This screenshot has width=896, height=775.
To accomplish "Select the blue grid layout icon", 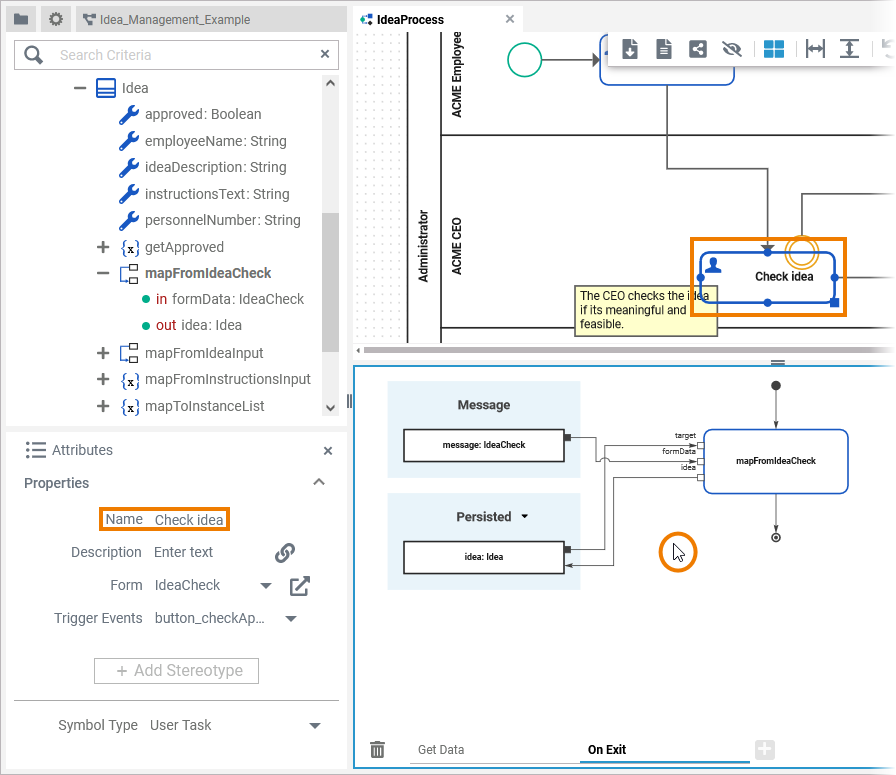I will [x=774, y=48].
